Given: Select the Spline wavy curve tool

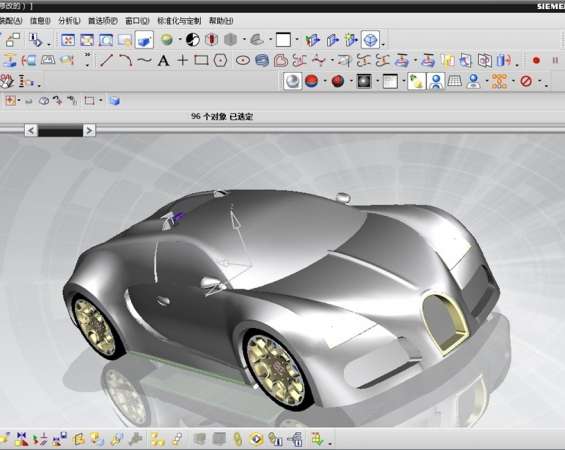Looking at the screenshot, I should coord(144,60).
